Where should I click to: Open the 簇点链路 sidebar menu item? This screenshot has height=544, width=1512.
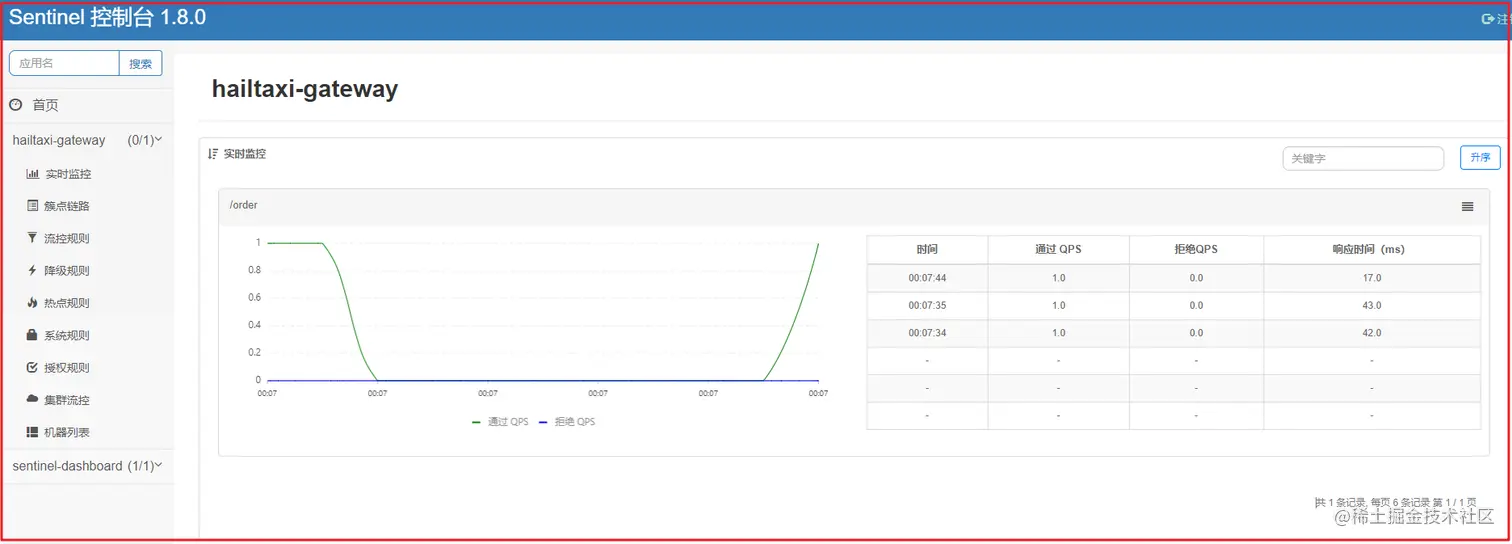(x=59, y=206)
